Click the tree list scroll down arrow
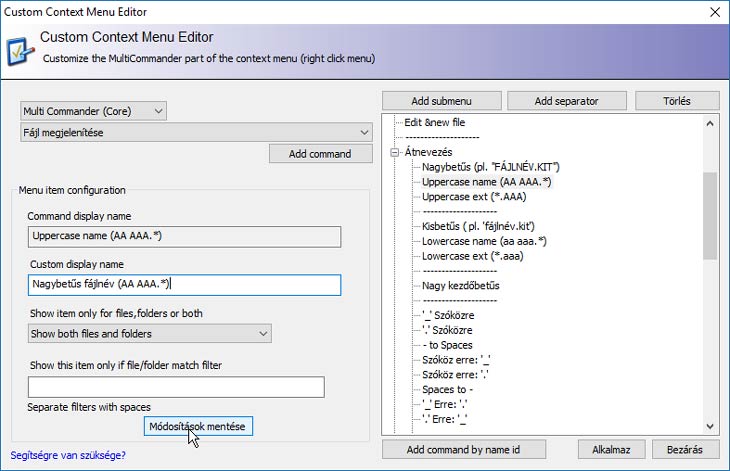The image size is (730, 471). click(x=709, y=425)
